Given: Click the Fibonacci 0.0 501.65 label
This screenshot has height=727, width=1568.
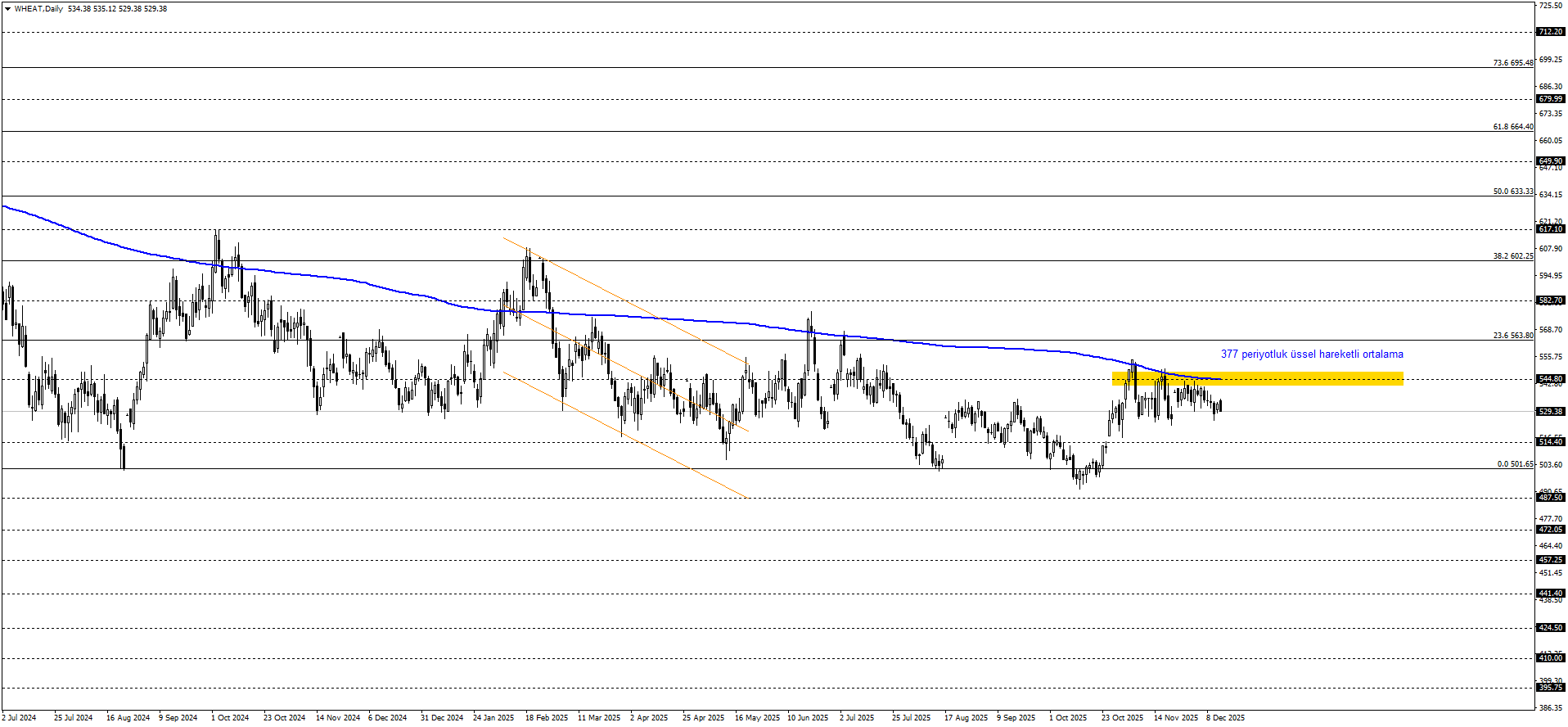Looking at the screenshot, I should [1515, 464].
